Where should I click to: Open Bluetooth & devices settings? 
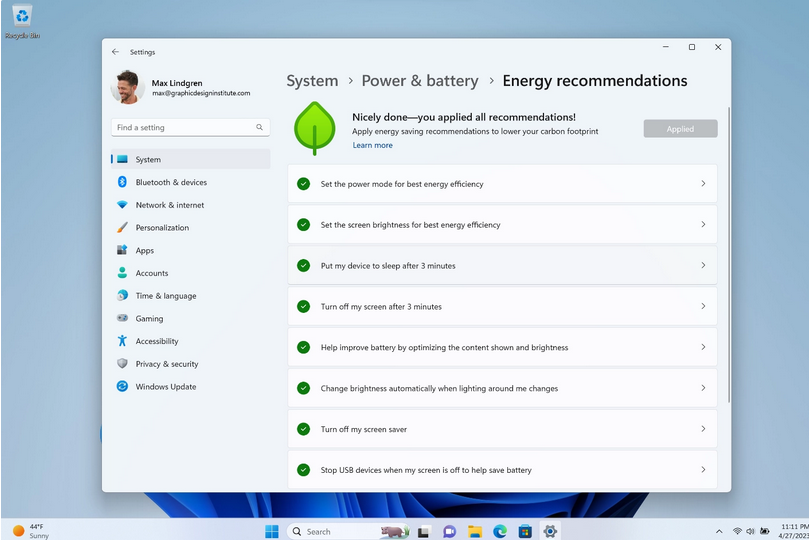190,182
